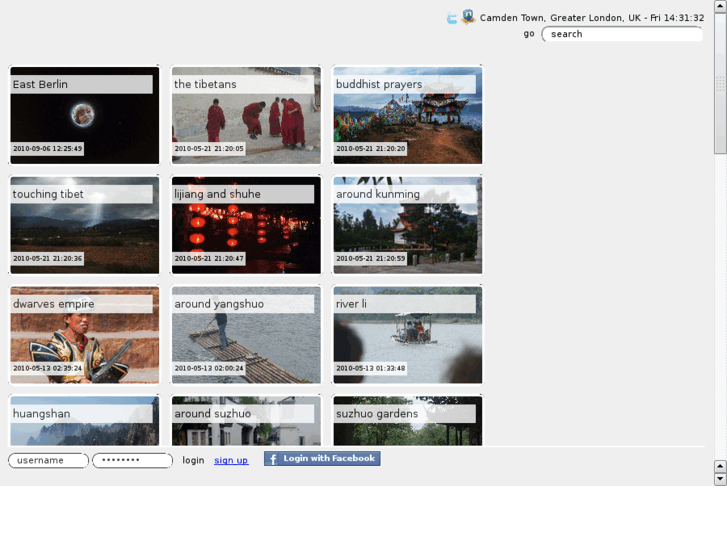Select the dwarves empire album thumbnail
Image resolution: width=727 pixels, height=545 pixels.
tap(85, 336)
